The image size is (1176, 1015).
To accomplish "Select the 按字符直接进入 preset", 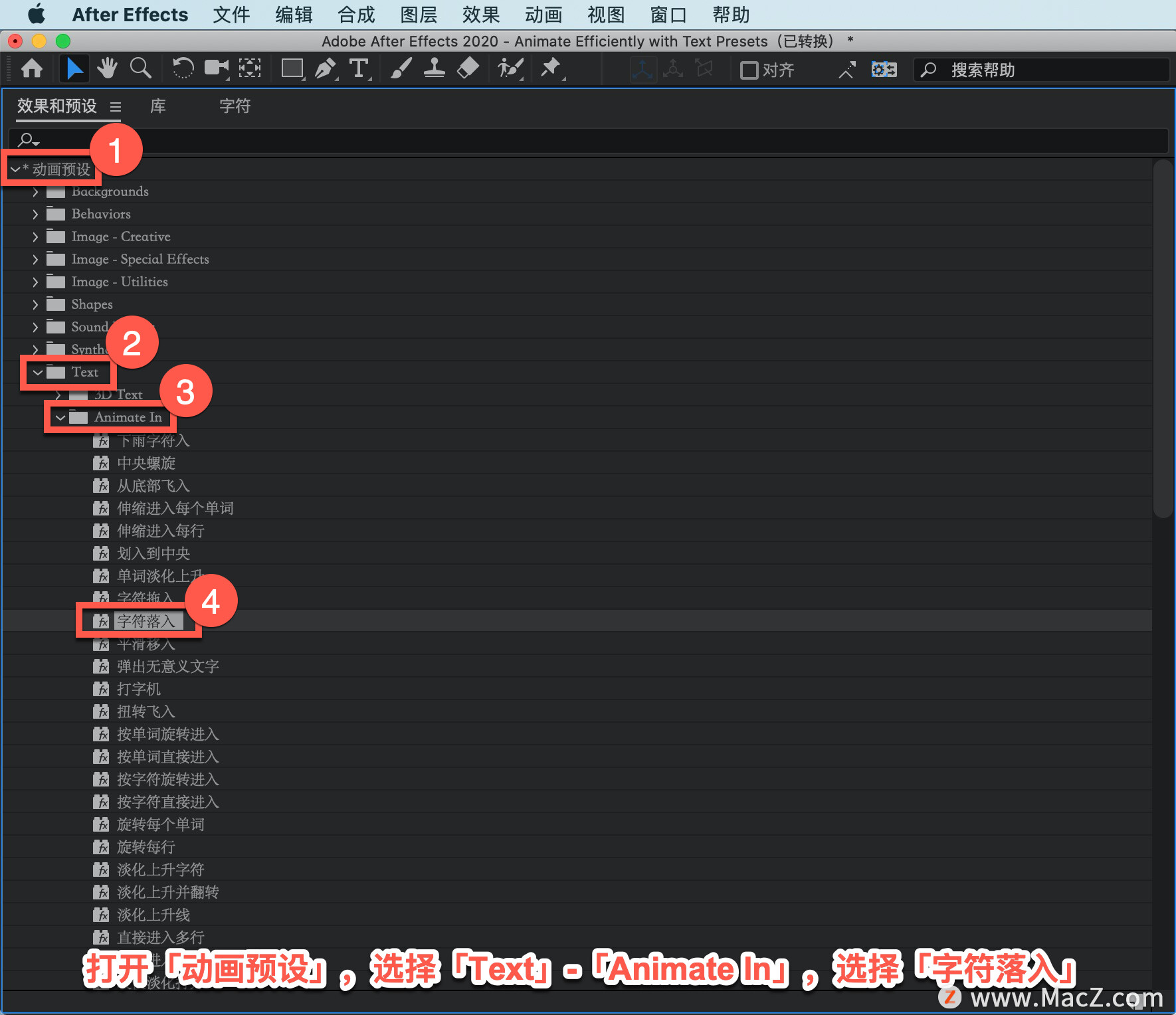I will click(x=168, y=802).
